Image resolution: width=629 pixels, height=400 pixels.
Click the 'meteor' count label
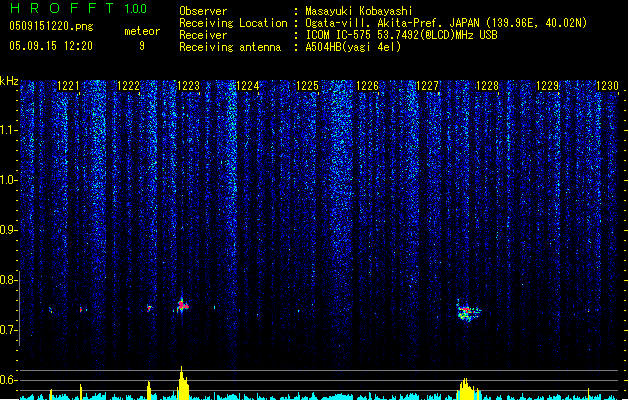coord(142,31)
